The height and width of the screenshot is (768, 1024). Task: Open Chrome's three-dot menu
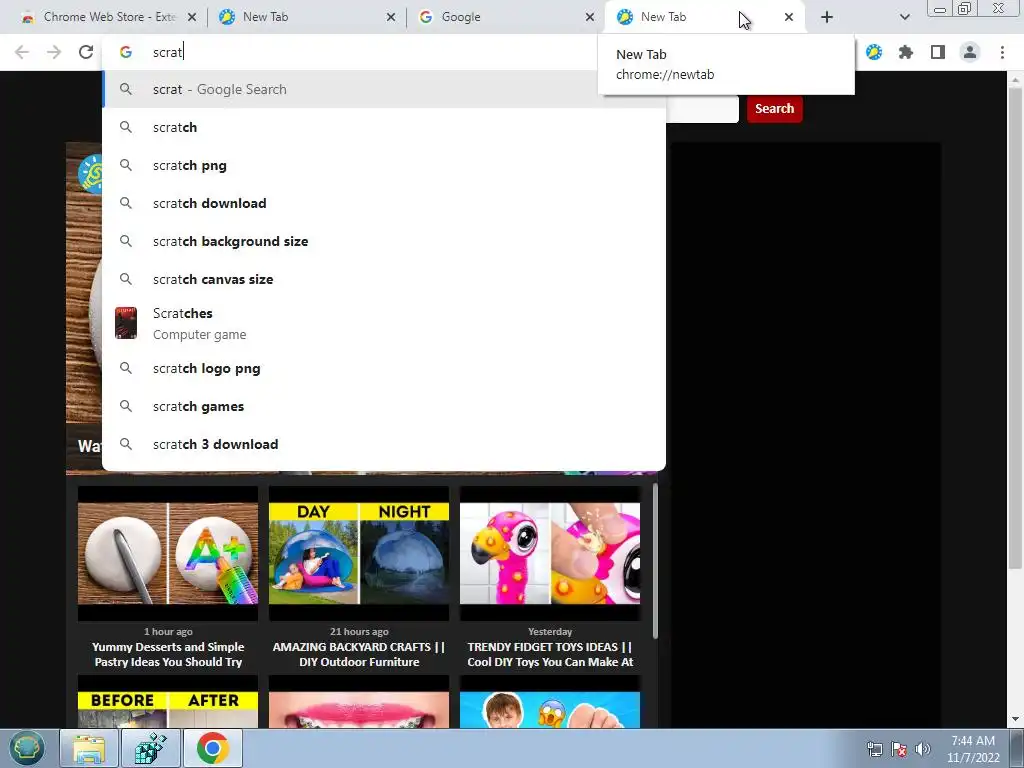point(1002,52)
